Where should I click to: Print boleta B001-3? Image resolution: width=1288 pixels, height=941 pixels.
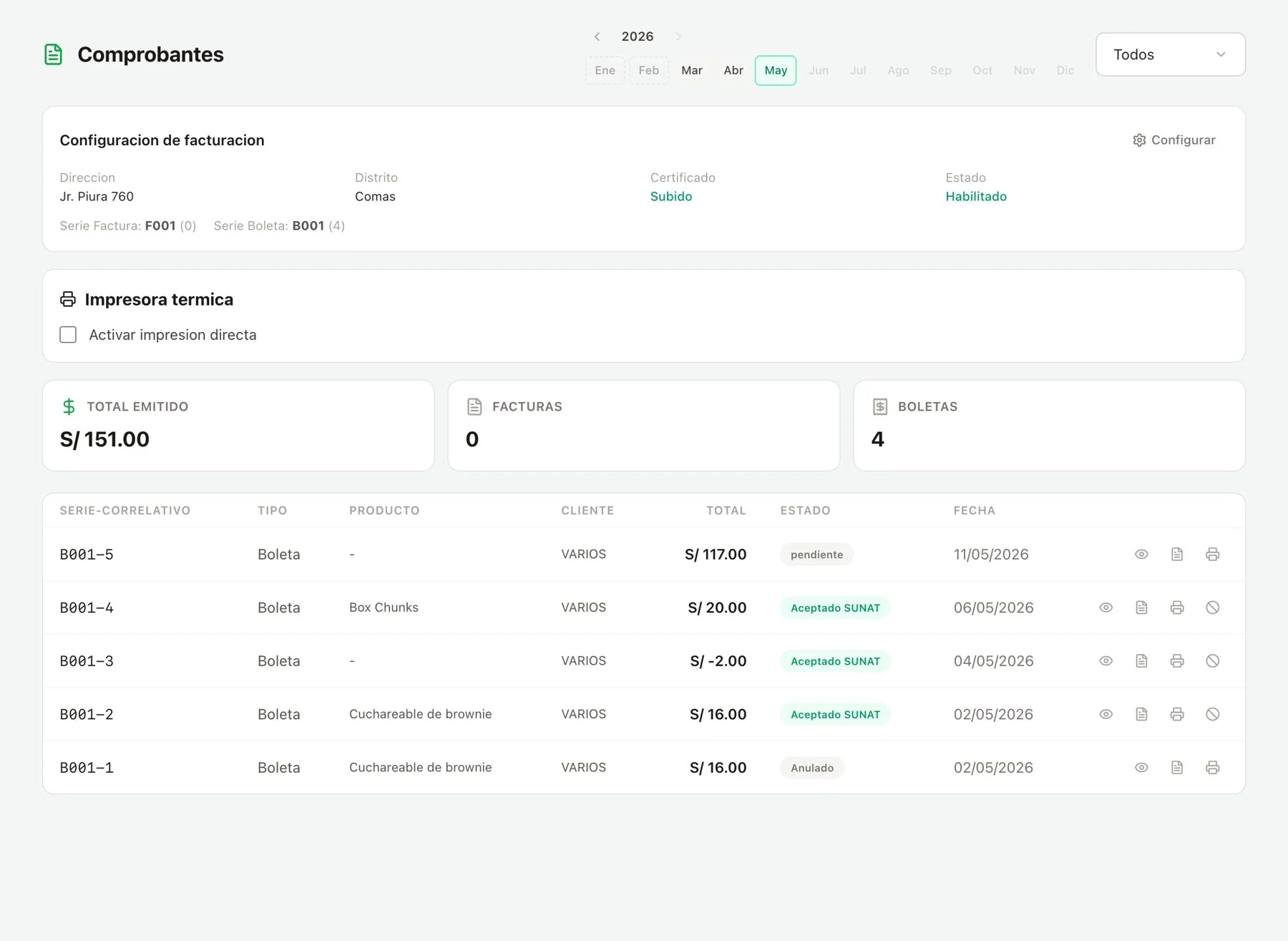pyautogui.click(x=1177, y=661)
